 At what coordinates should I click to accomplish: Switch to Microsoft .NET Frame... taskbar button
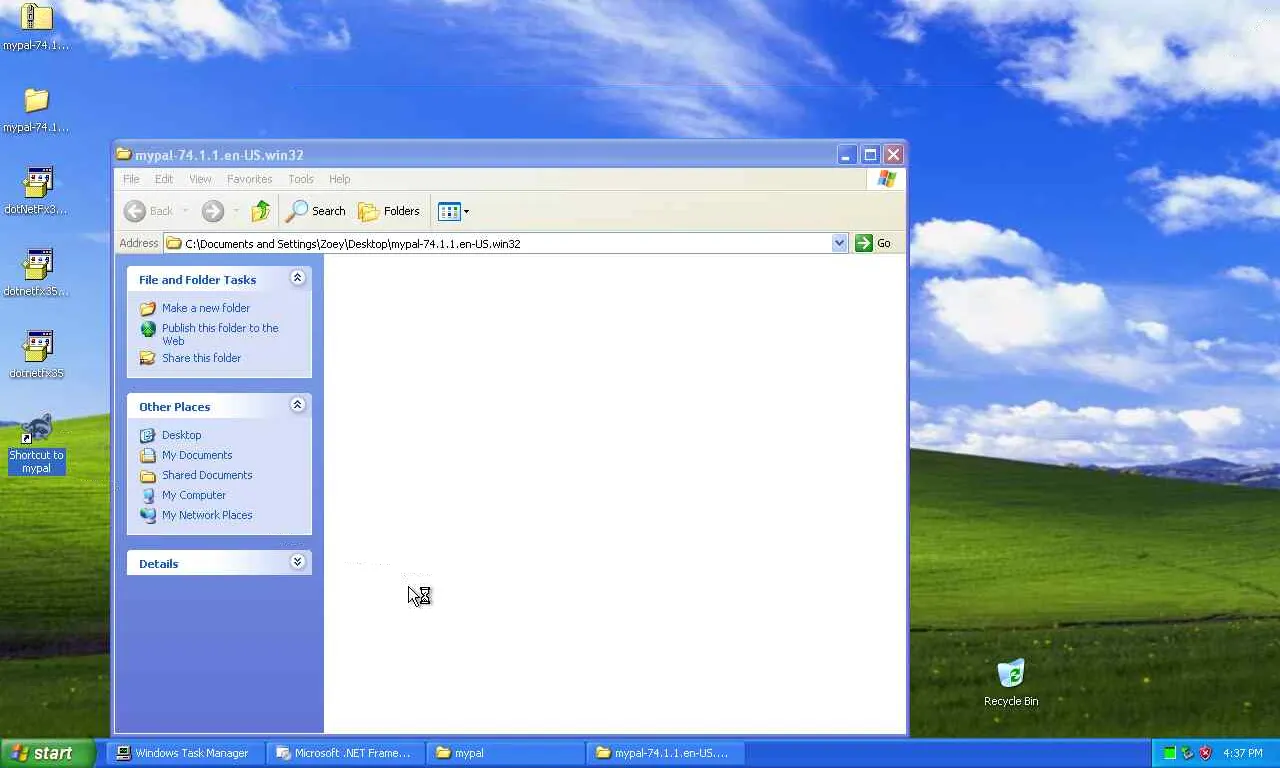(x=346, y=753)
